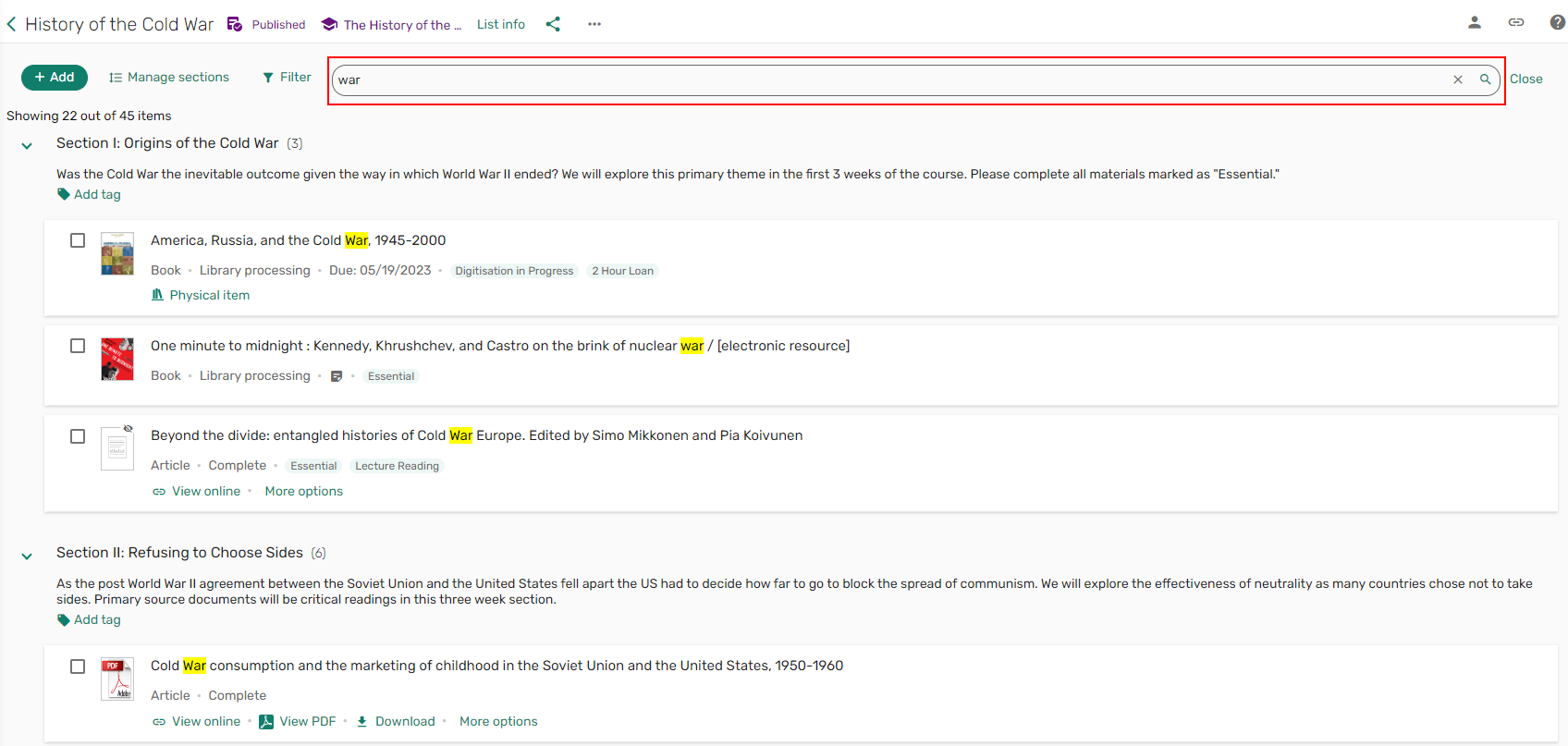Open The History of the... course link
This screenshot has width=1568, height=746.
[x=402, y=25]
